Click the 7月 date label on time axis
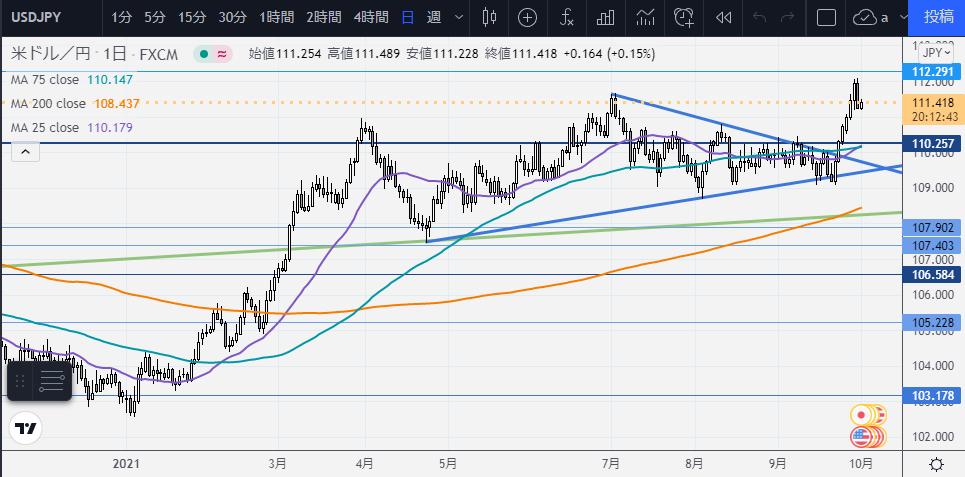 611,463
